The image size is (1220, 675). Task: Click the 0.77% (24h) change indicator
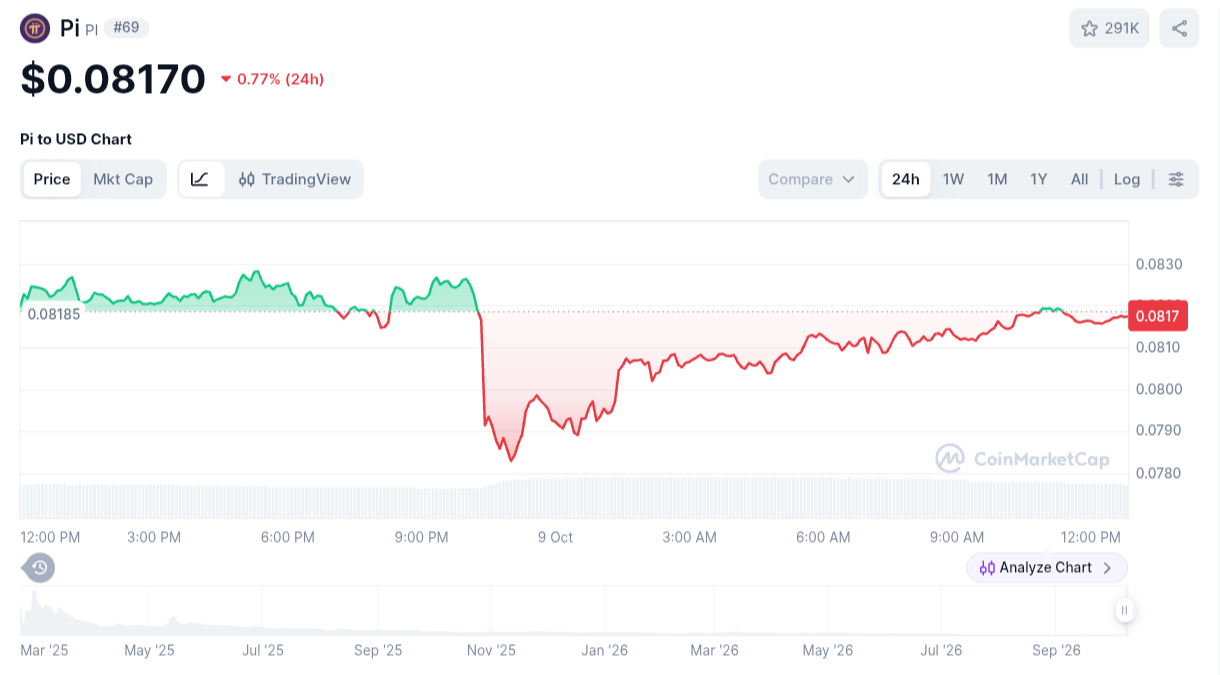click(272, 79)
